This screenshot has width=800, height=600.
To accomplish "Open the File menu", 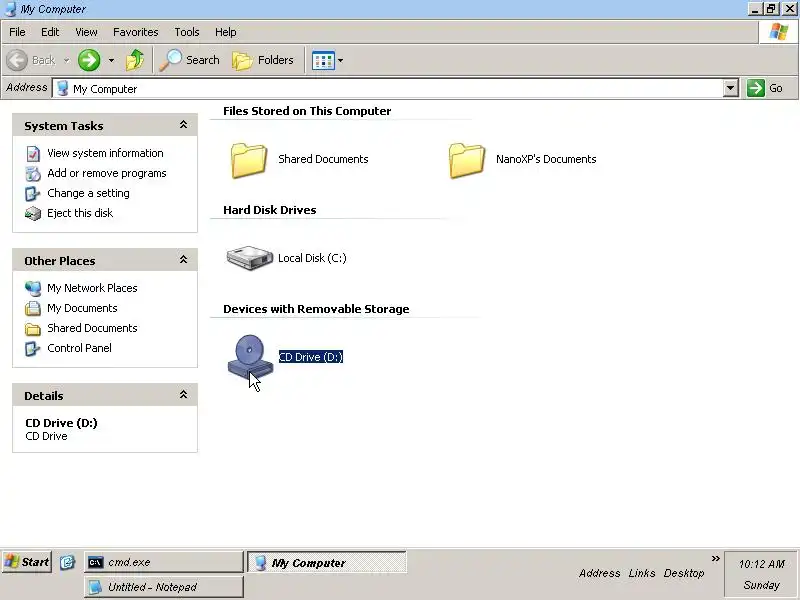I will click(x=17, y=32).
